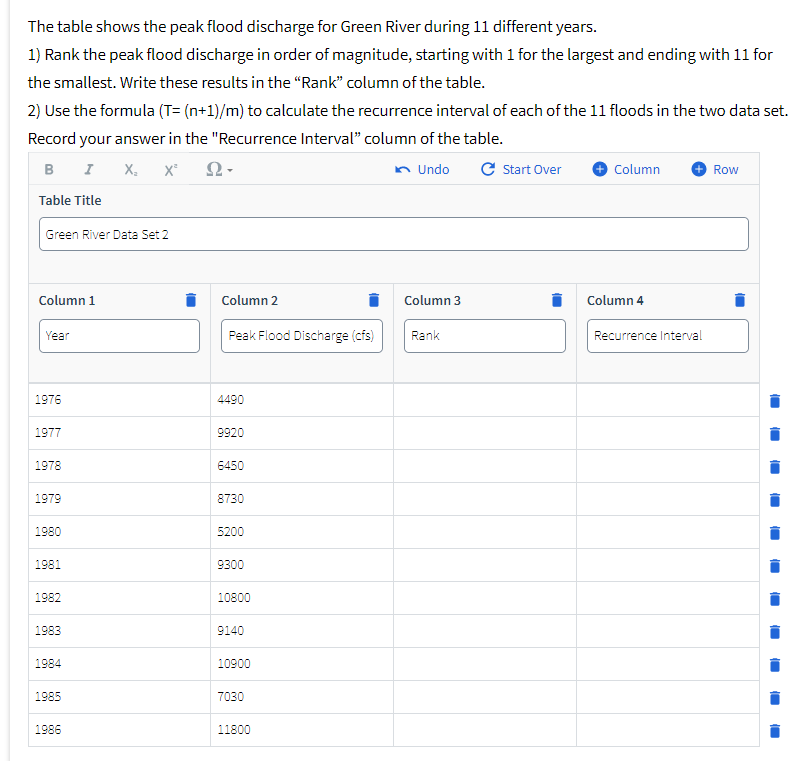
Task: Click Start Over button
Action: pos(520,169)
